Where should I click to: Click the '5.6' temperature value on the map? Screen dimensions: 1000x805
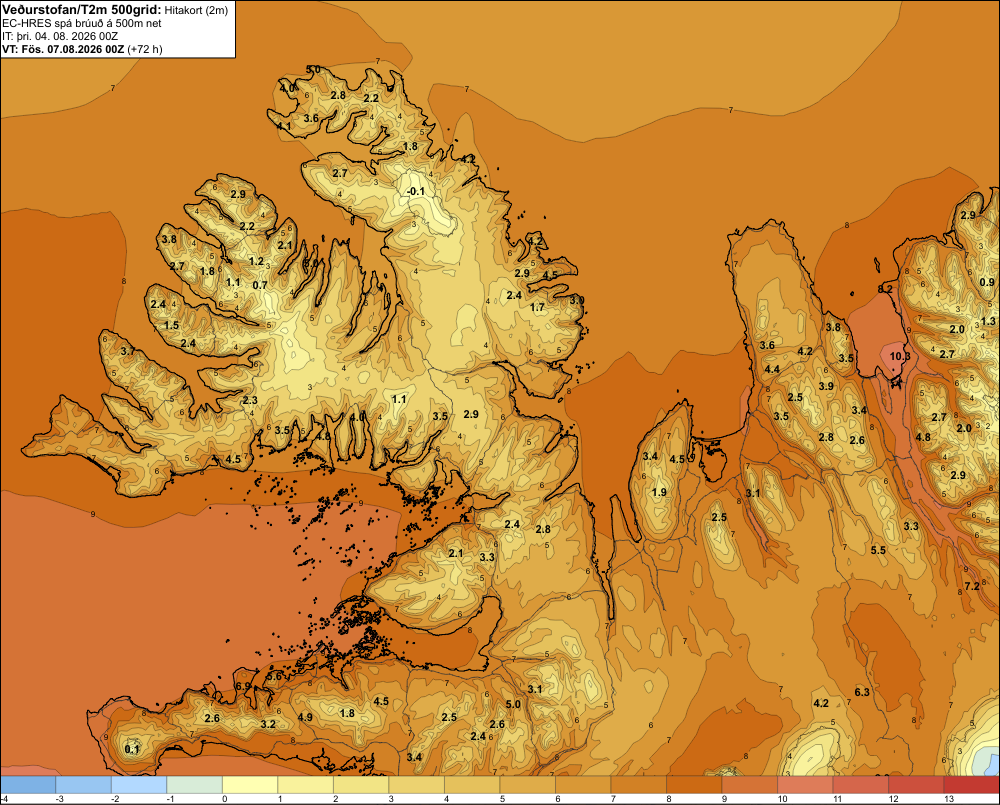tap(274, 676)
